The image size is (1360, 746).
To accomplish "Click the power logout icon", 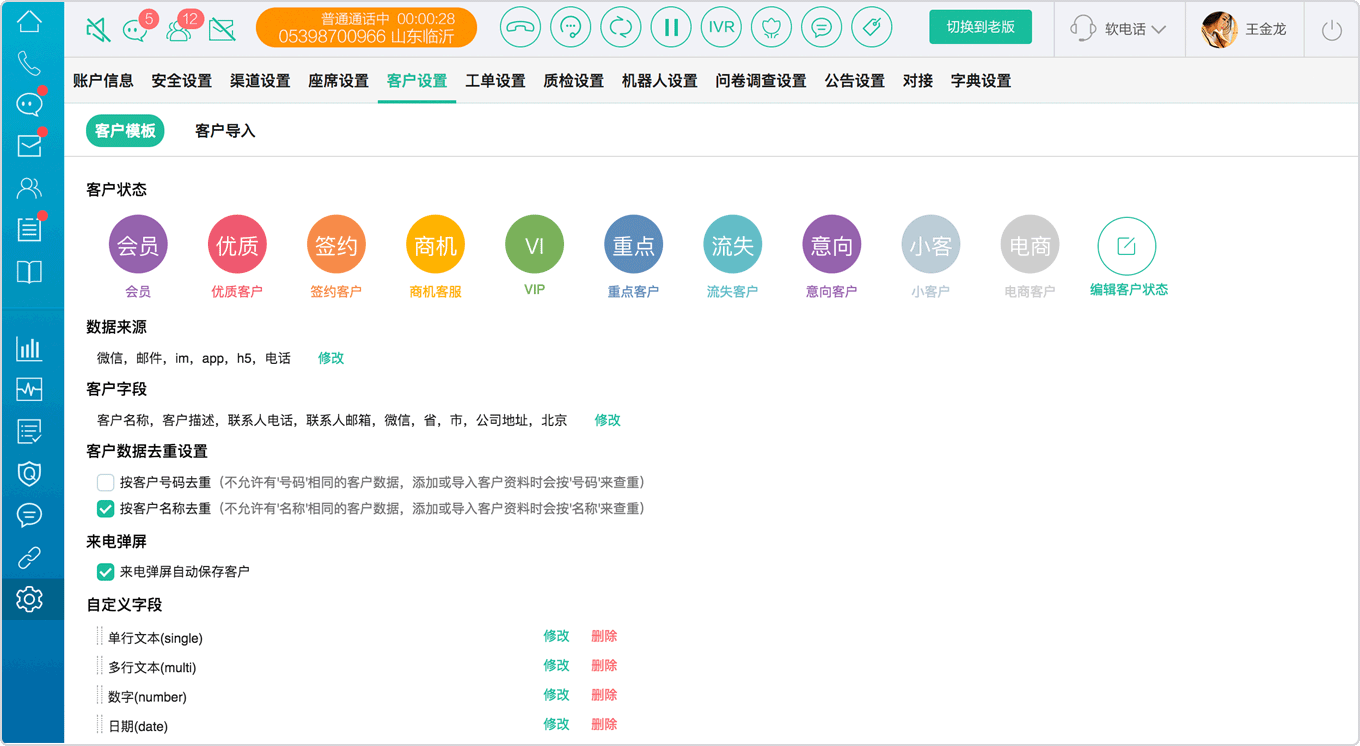I will [x=1332, y=30].
